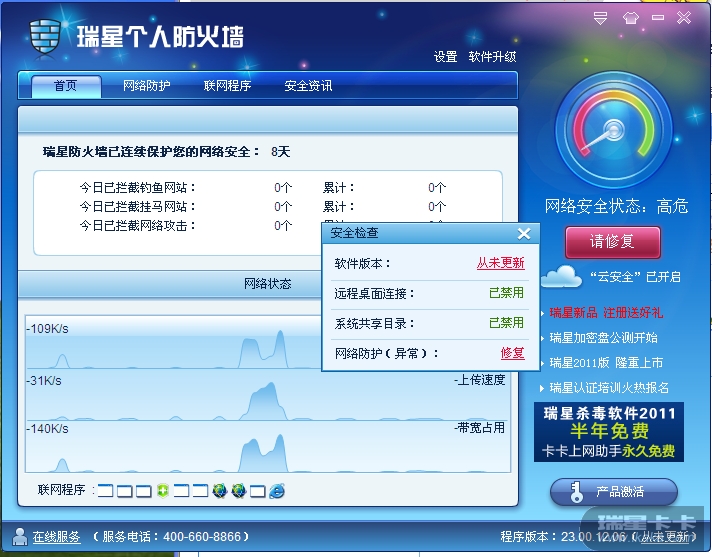Click the 瑞星杀毒软件2011 半年免费 ad banner

click(x=609, y=432)
